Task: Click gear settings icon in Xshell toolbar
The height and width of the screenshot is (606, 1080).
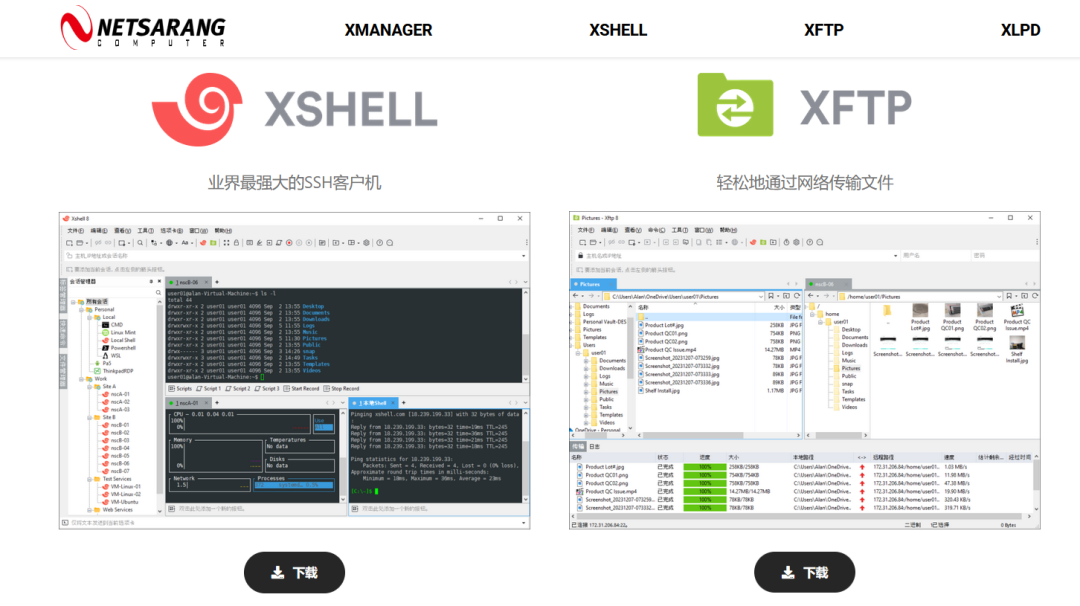Action: click(366, 243)
